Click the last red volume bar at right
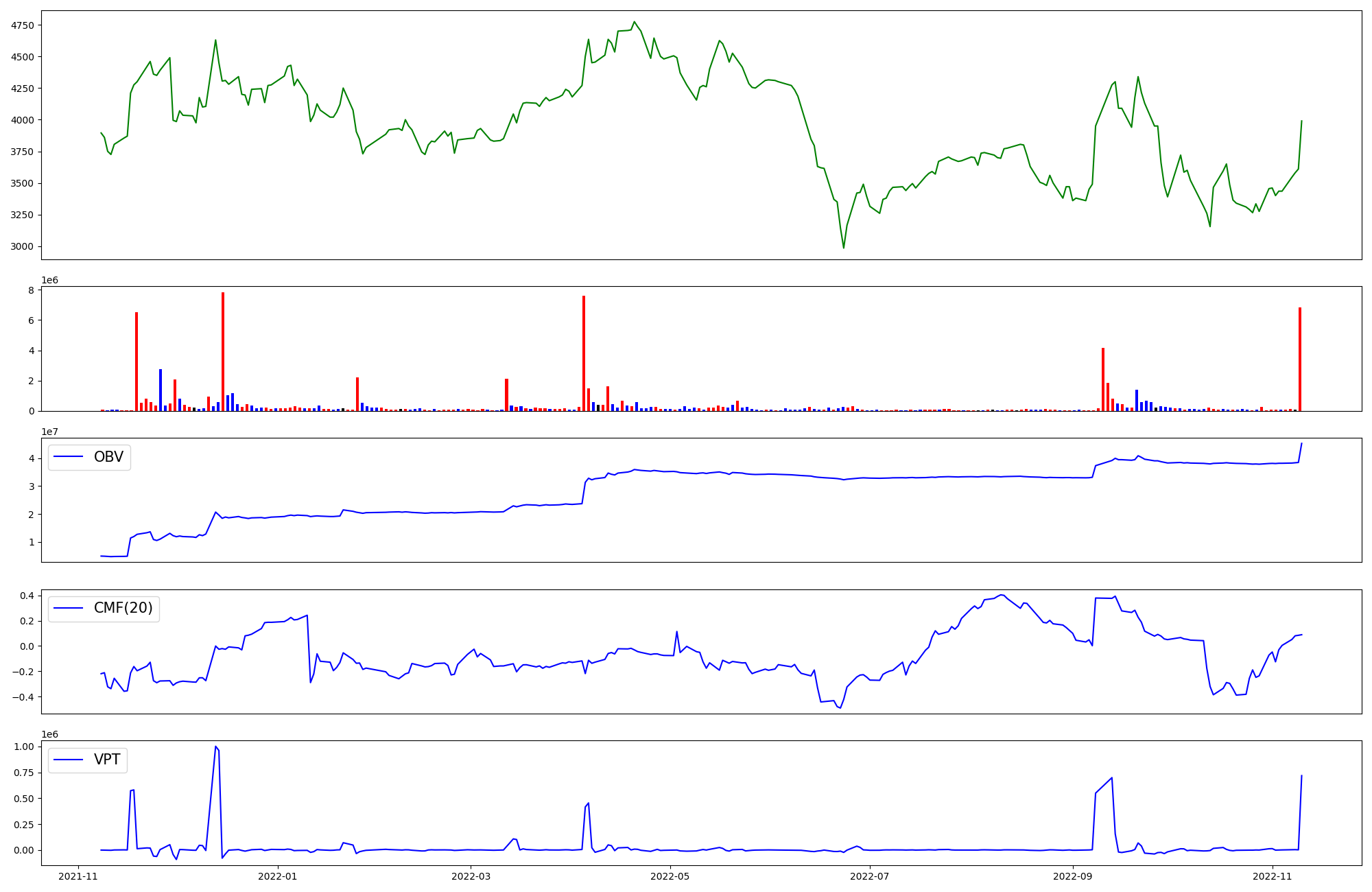 pos(1300,359)
